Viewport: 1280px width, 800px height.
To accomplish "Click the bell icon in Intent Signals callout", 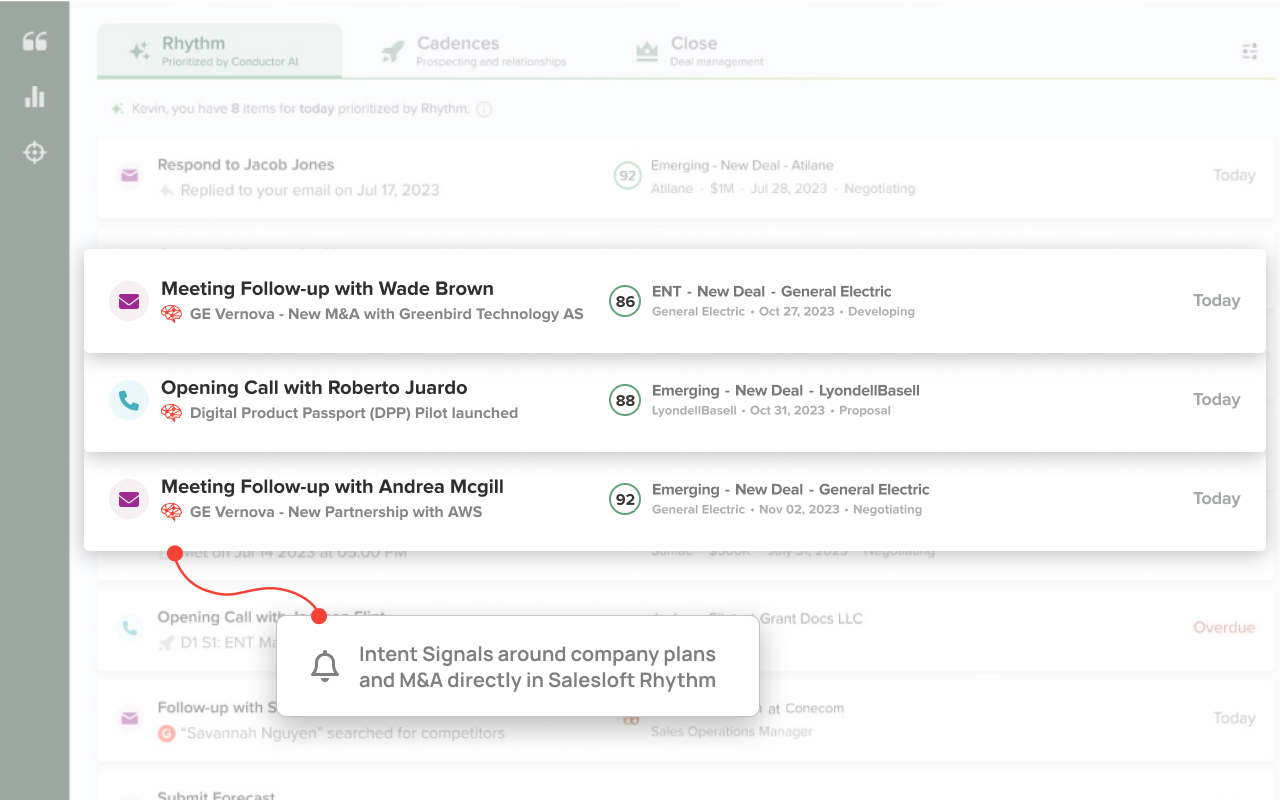I will pyautogui.click(x=324, y=666).
